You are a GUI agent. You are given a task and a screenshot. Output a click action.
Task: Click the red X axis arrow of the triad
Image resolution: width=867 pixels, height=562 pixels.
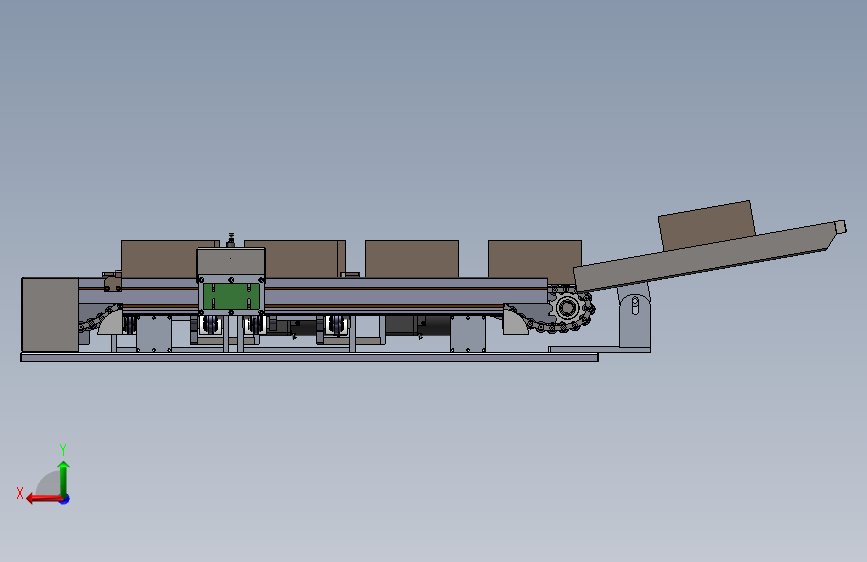tap(43, 499)
